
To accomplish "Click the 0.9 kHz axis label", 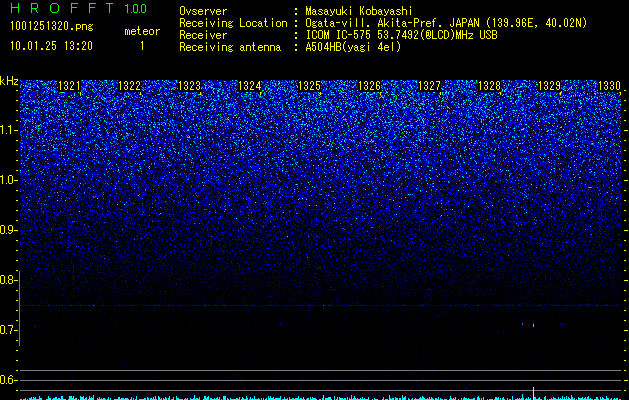I will coord(8,230).
